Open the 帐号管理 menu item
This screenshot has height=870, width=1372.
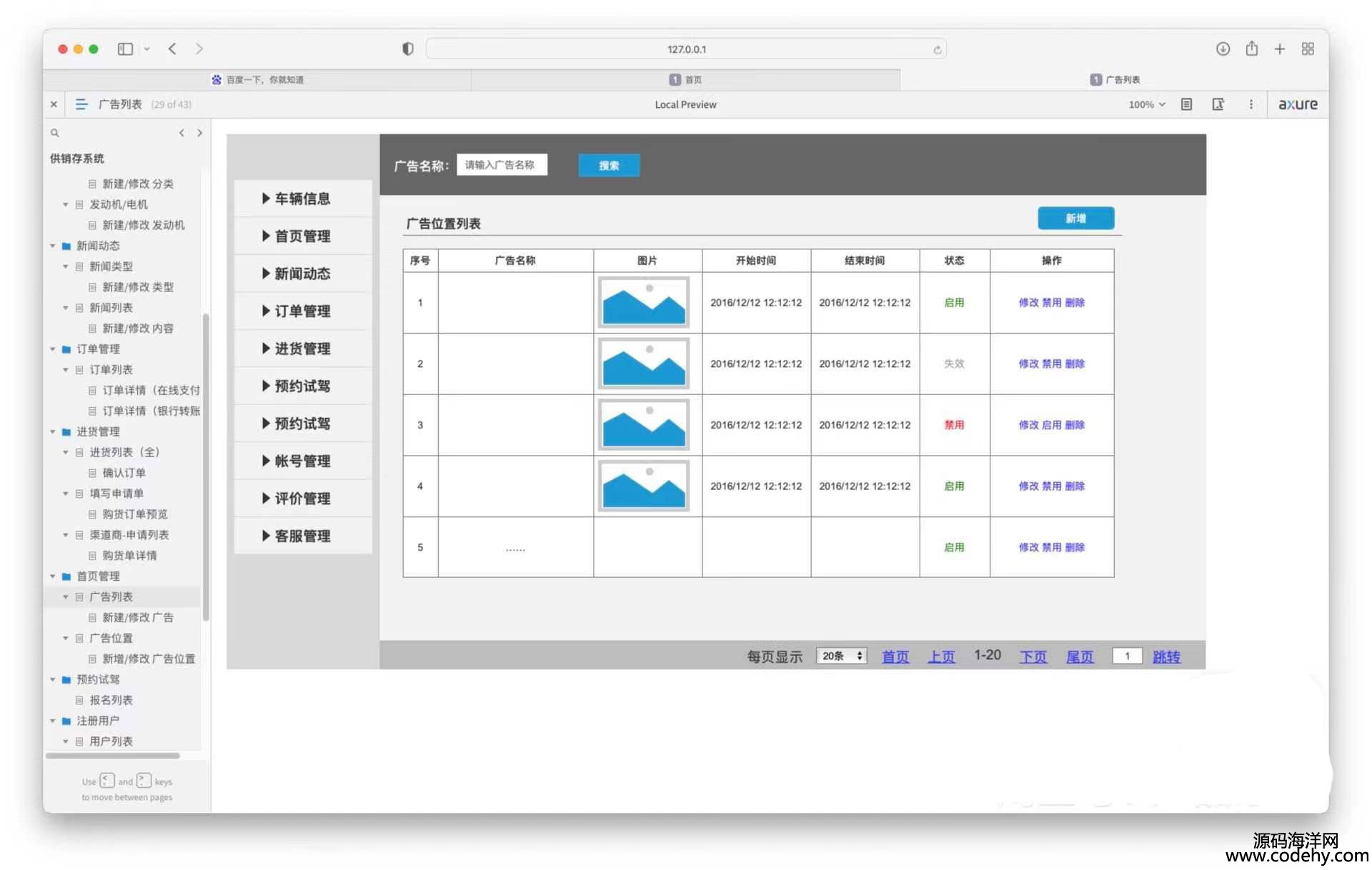tap(303, 461)
